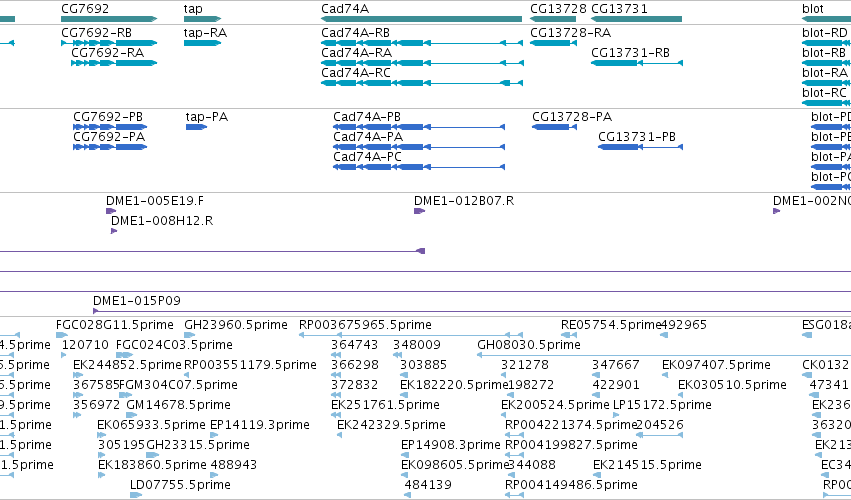Click protein CG13728-PA
This screenshot has height=500, width=851.
(x=554, y=127)
